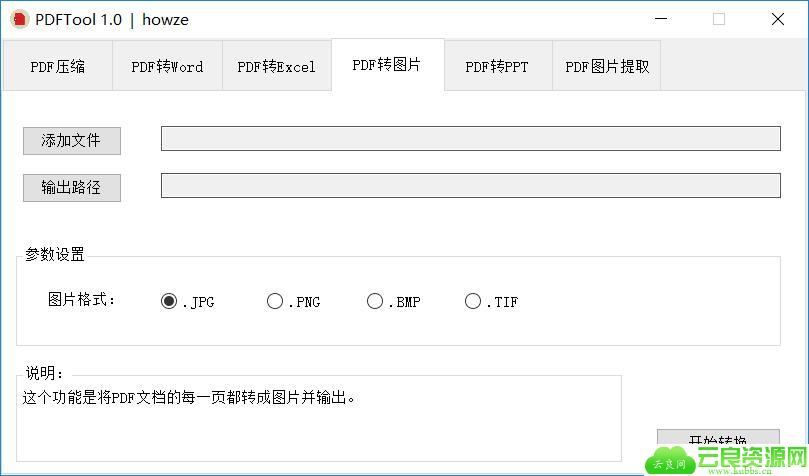Close the PDFTool window
809x476 pixels.
(777, 19)
